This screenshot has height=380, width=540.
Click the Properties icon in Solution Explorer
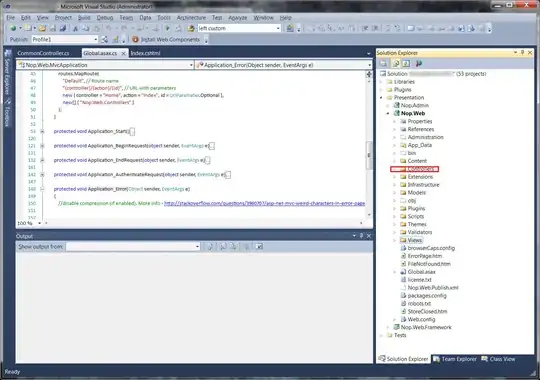coord(383,63)
